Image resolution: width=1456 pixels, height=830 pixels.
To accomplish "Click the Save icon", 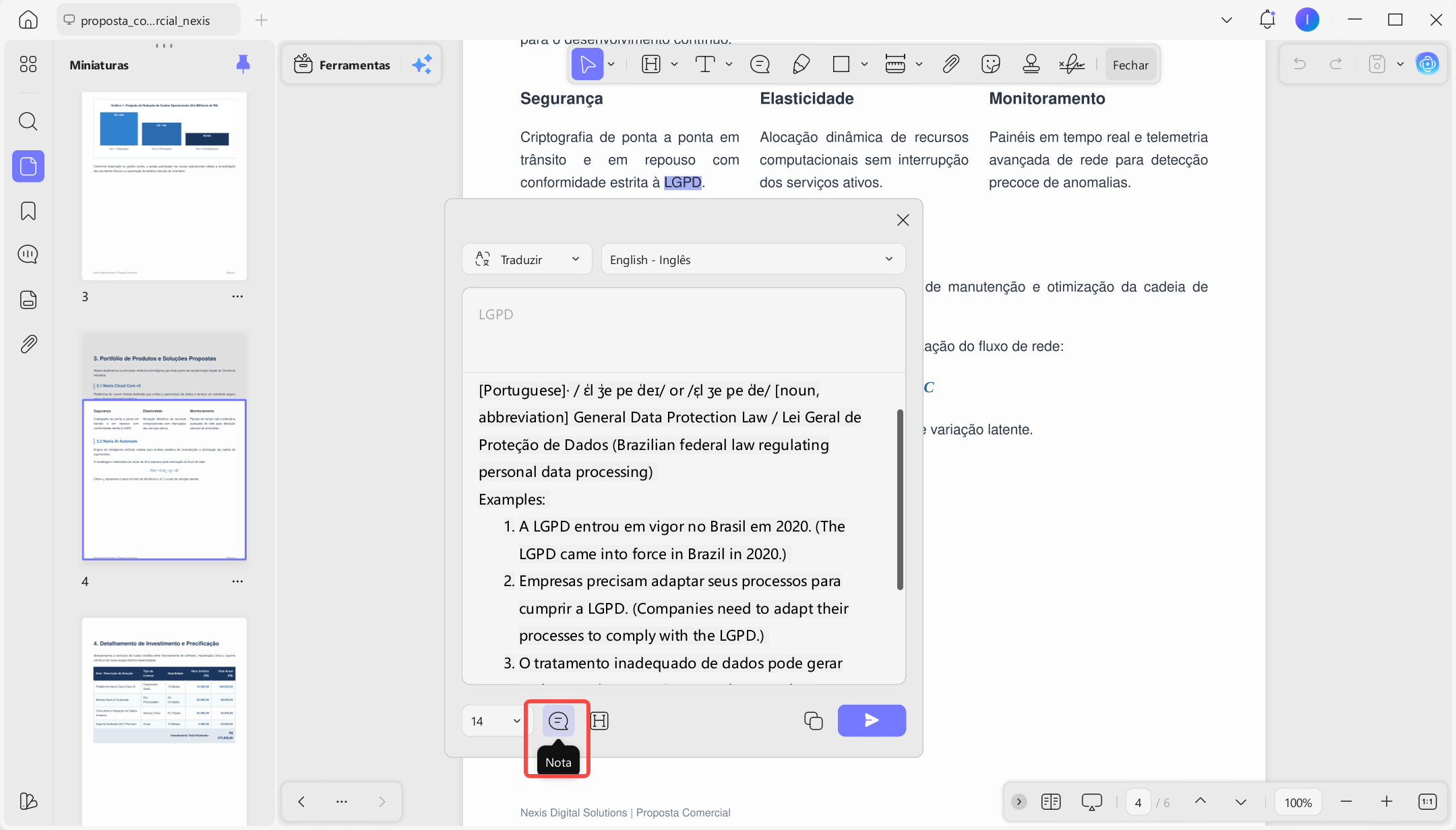I will click(1377, 64).
